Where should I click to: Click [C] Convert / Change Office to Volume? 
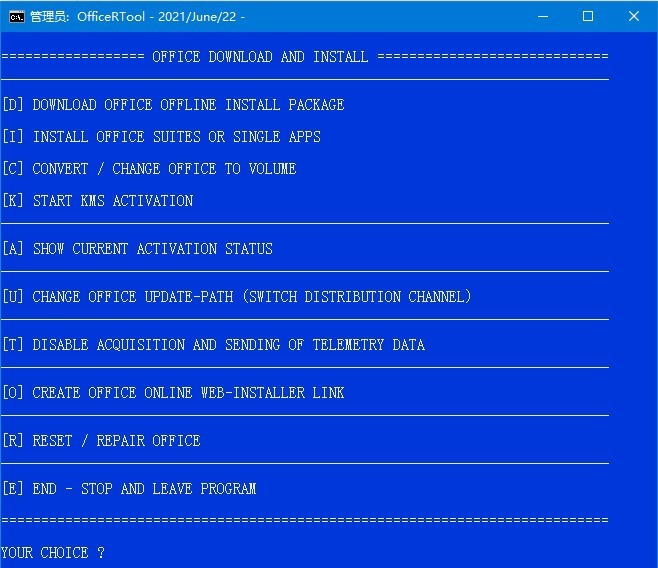(x=149, y=169)
